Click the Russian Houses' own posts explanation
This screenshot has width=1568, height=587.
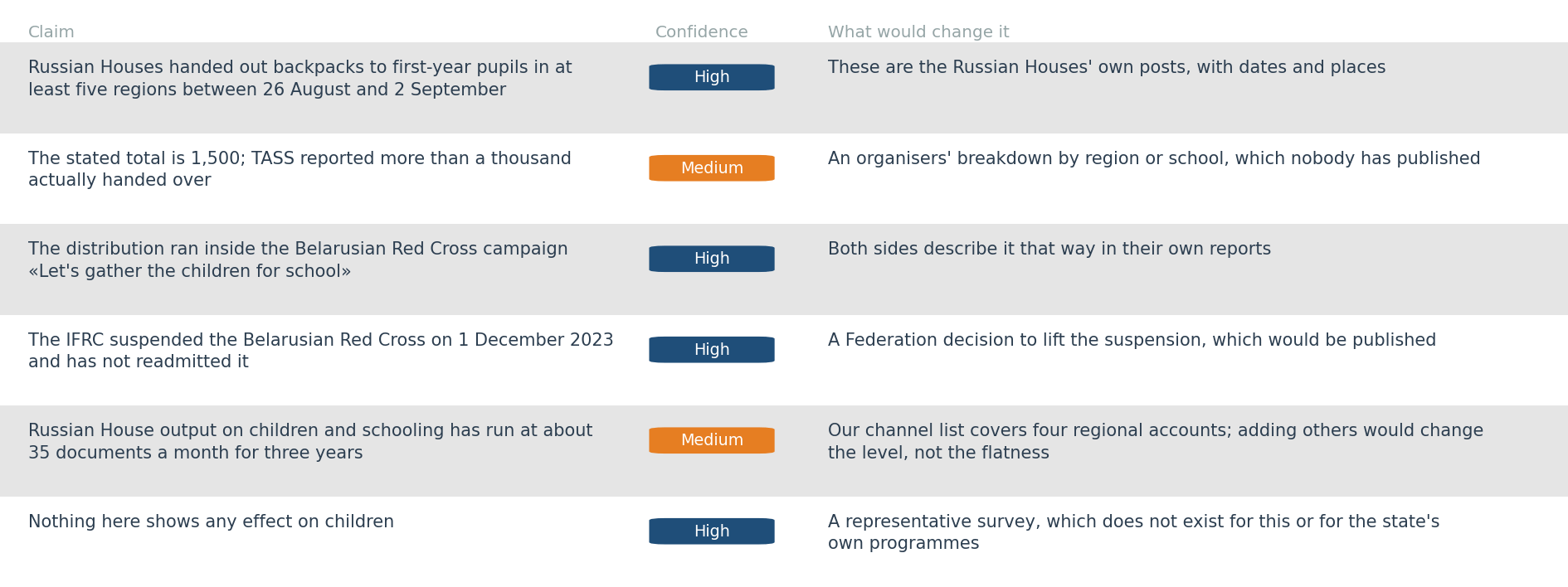pyautogui.click(x=1107, y=68)
